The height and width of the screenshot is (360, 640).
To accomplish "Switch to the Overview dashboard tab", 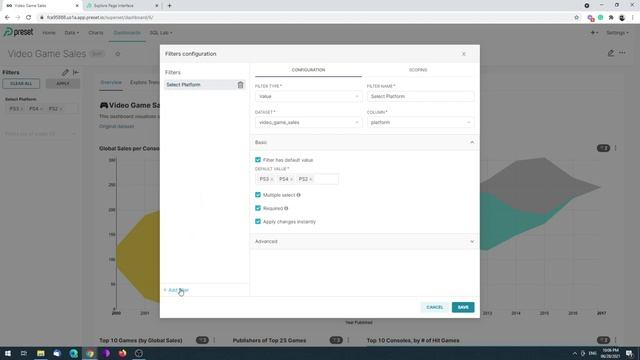I will pos(111,82).
